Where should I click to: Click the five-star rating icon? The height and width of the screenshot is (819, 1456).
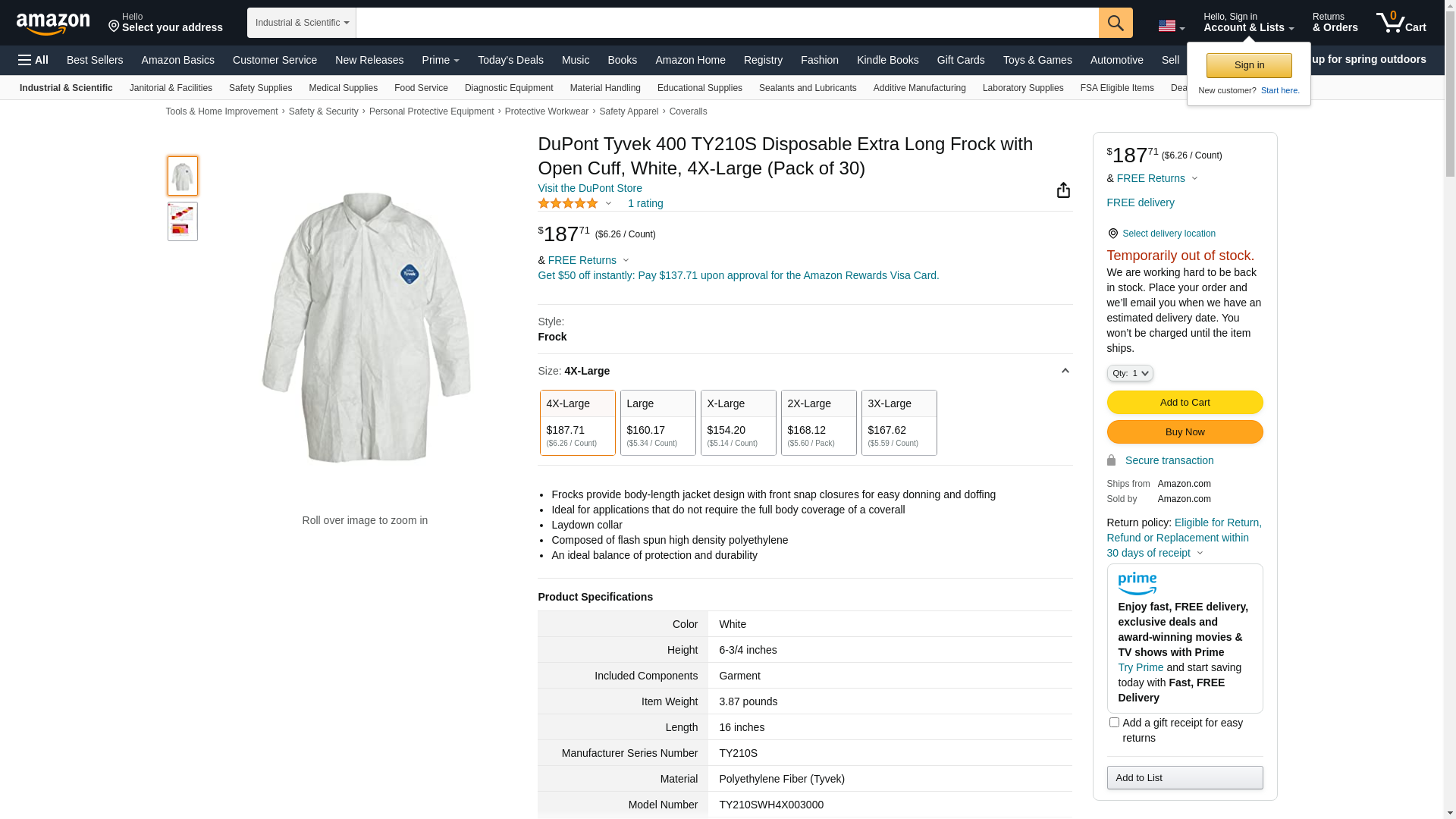coord(568,203)
